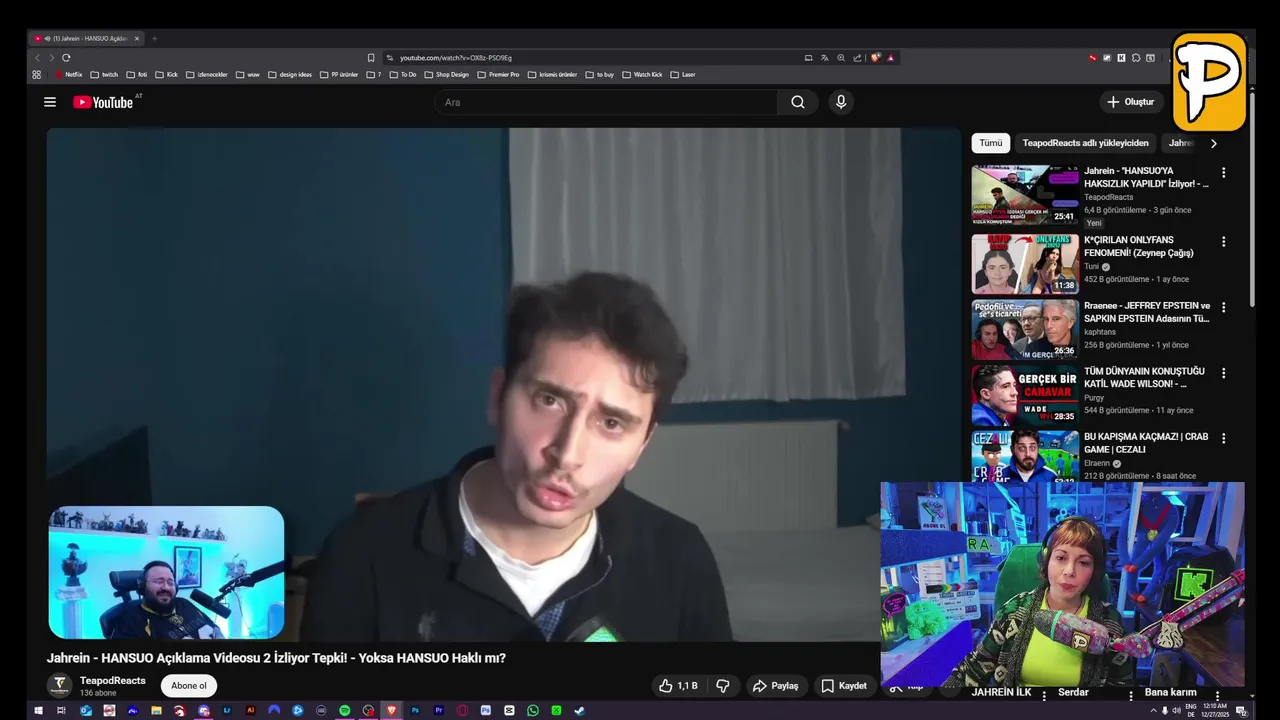Open the twitch bookmarks folder
The image size is (1280, 720).
pos(104,75)
